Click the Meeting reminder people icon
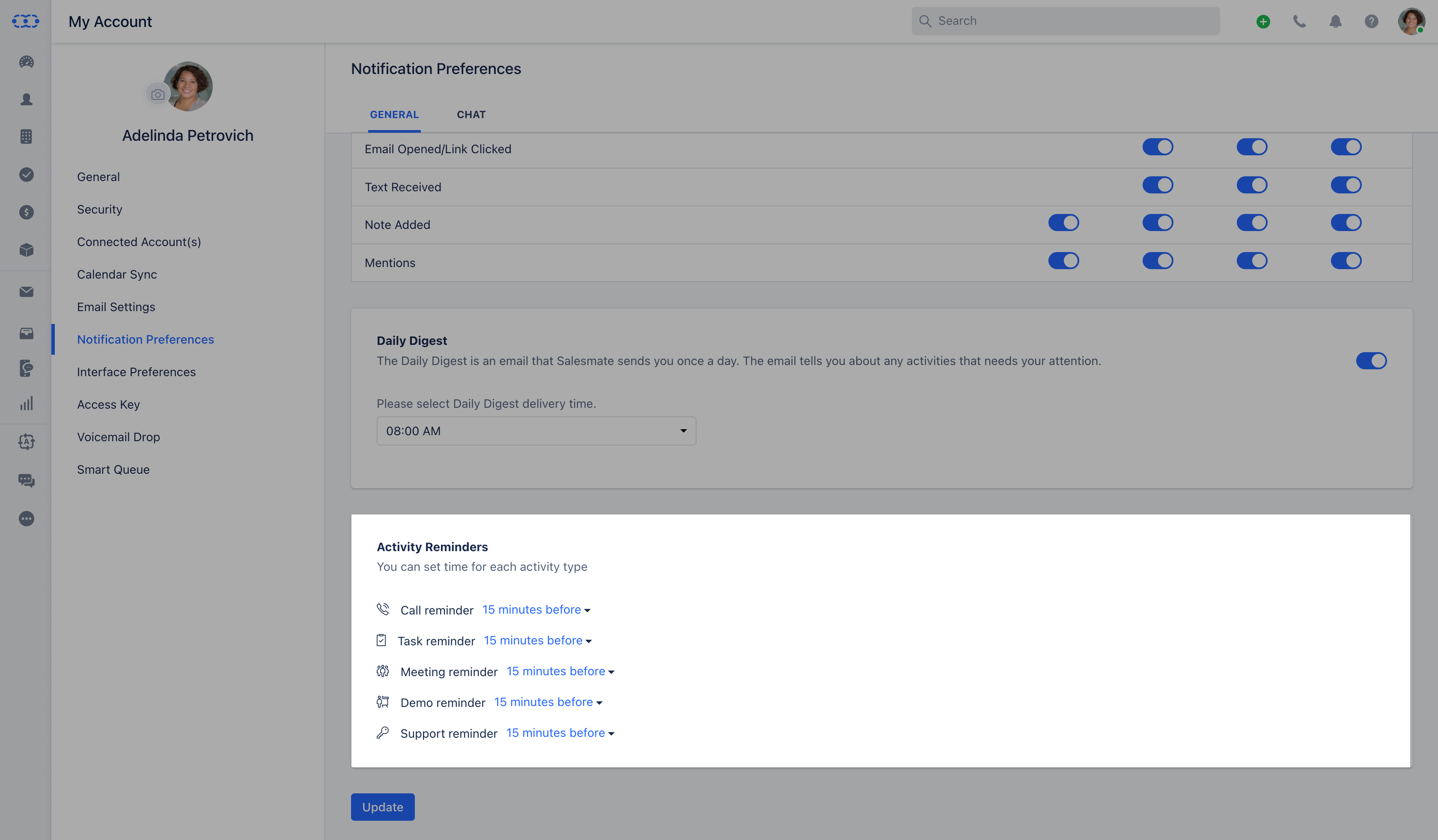The height and width of the screenshot is (840, 1438). tap(383, 671)
